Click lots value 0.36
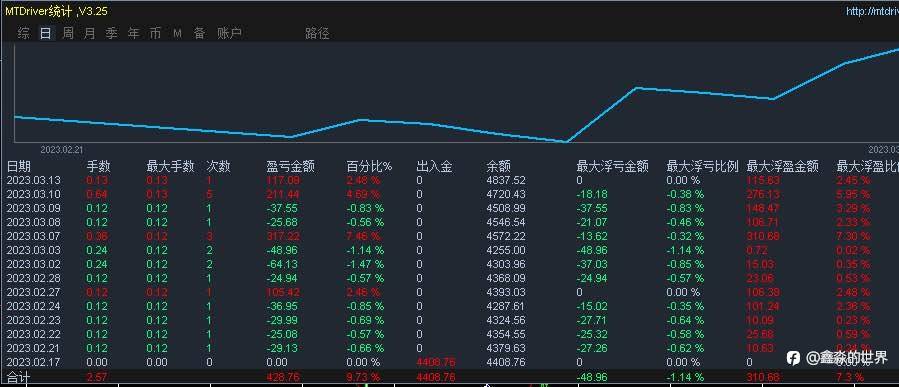Image resolution: width=899 pixels, height=387 pixels. [97, 236]
